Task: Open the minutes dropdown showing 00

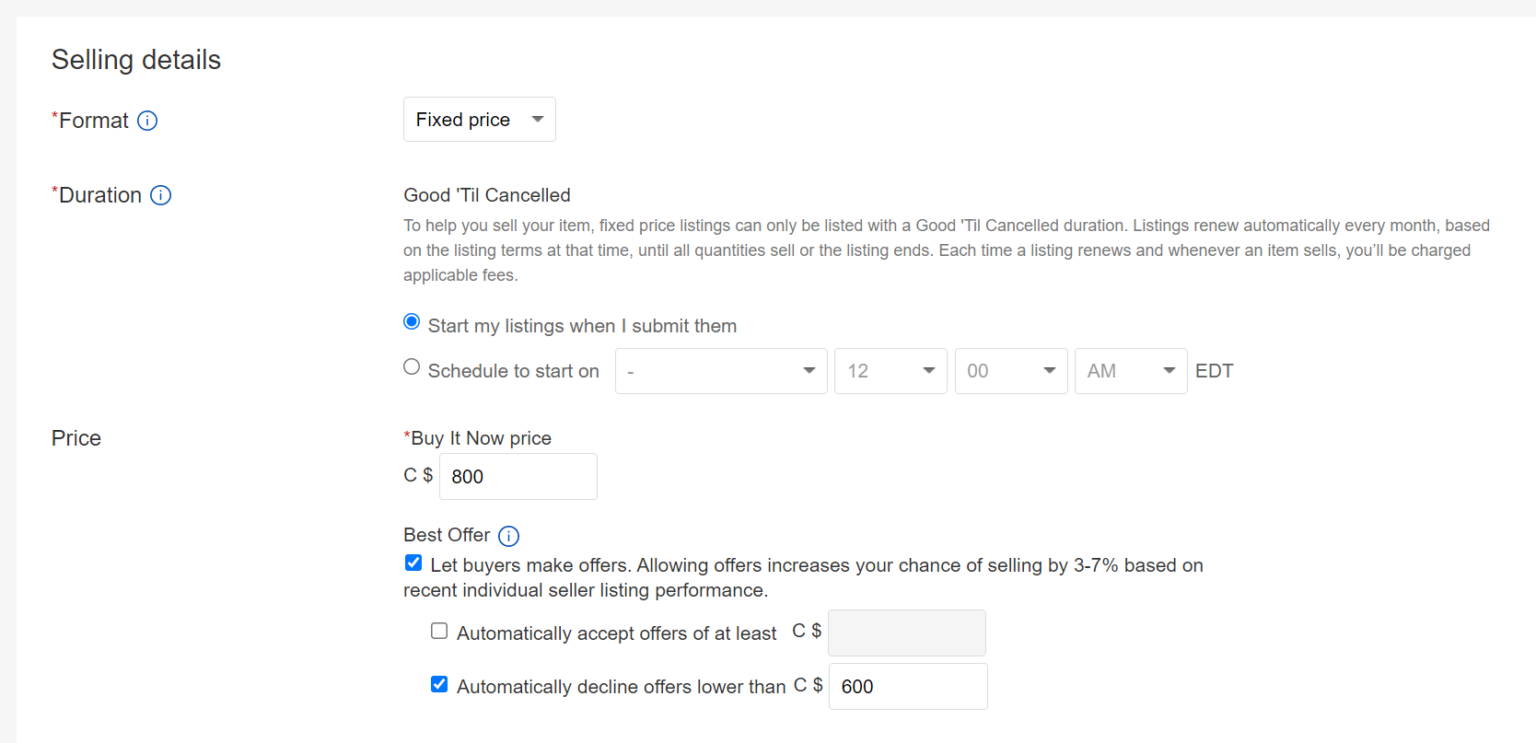Action: [1010, 371]
